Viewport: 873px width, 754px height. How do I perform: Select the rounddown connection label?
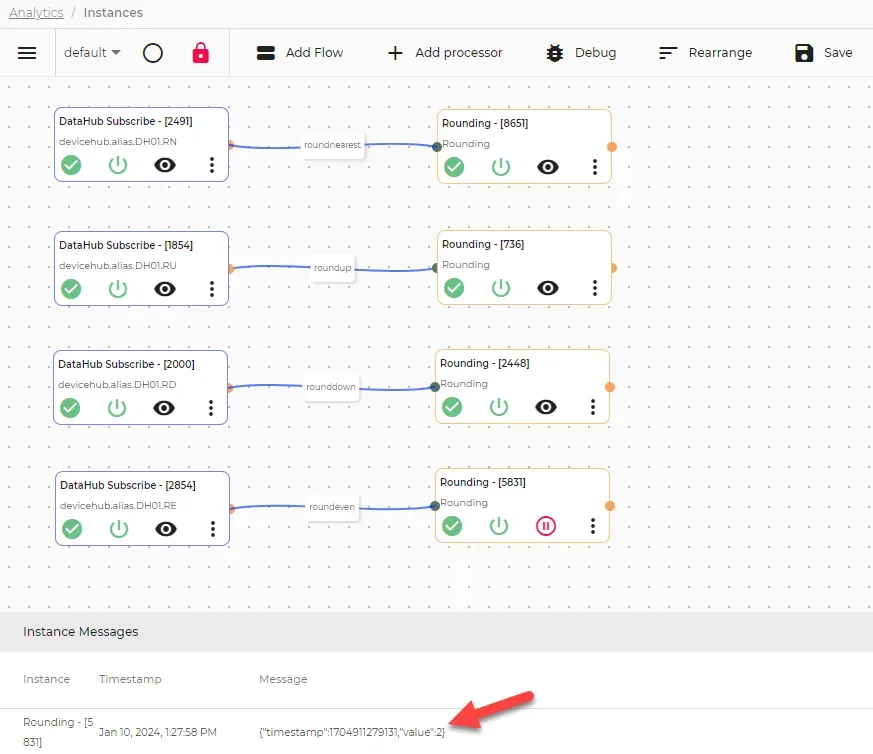(x=331, y=387)
